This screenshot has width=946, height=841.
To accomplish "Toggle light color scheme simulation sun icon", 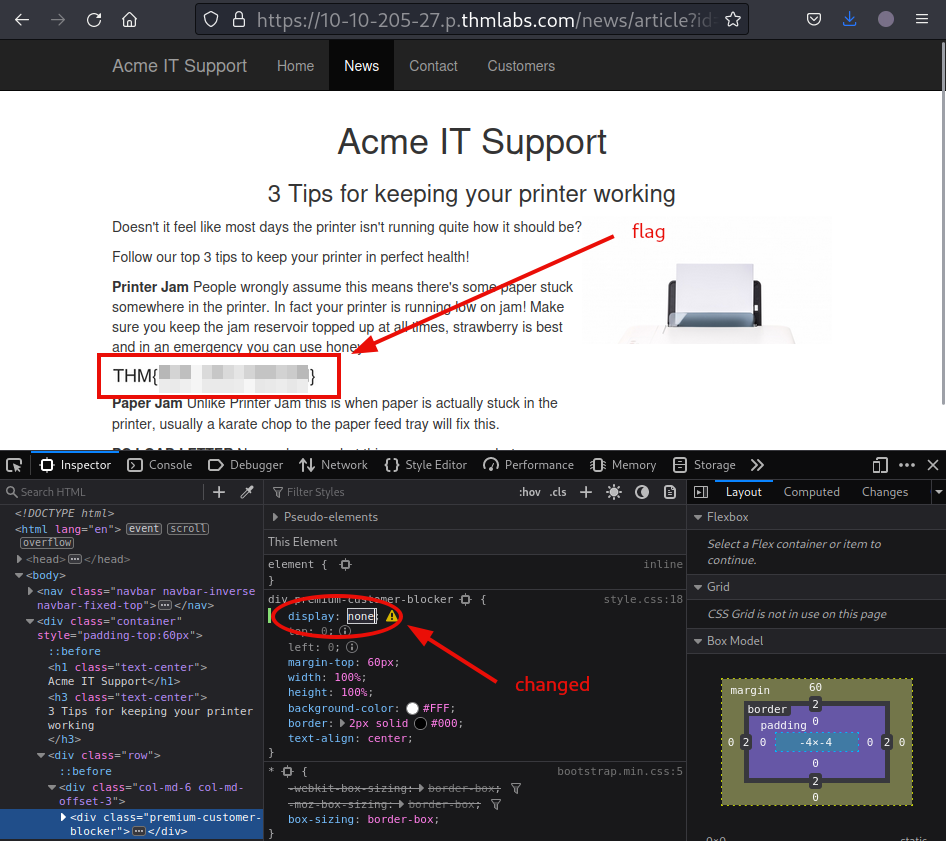I will 613,492.
